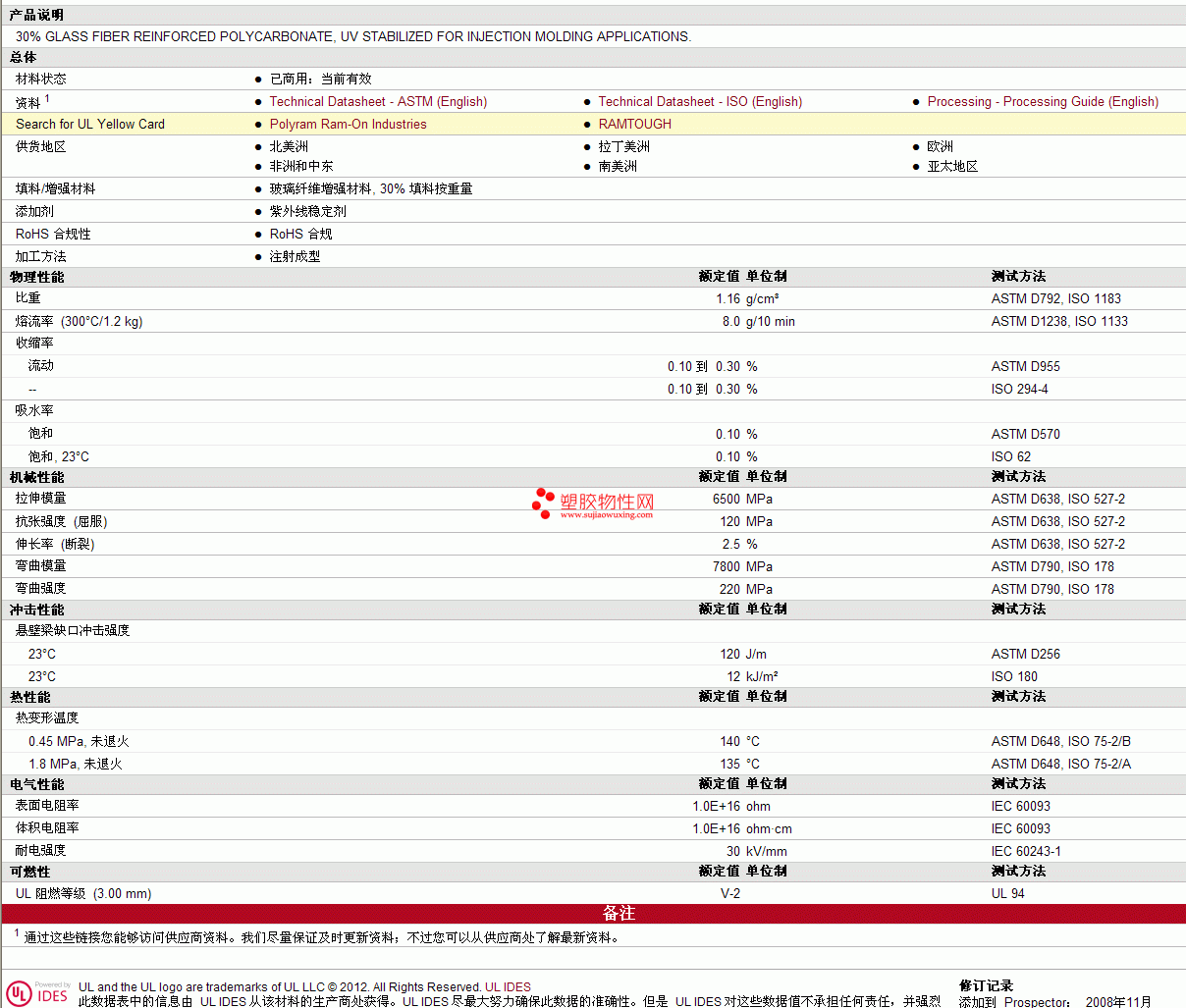
Task: Click the 2.5 % elongation value
Action: point(740,544)
